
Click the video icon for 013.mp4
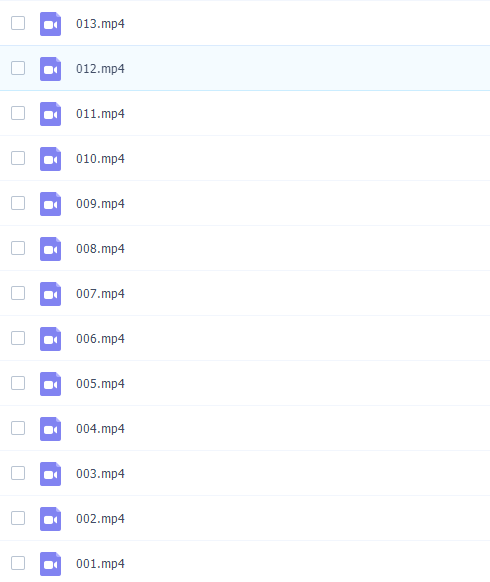(50, 24)
